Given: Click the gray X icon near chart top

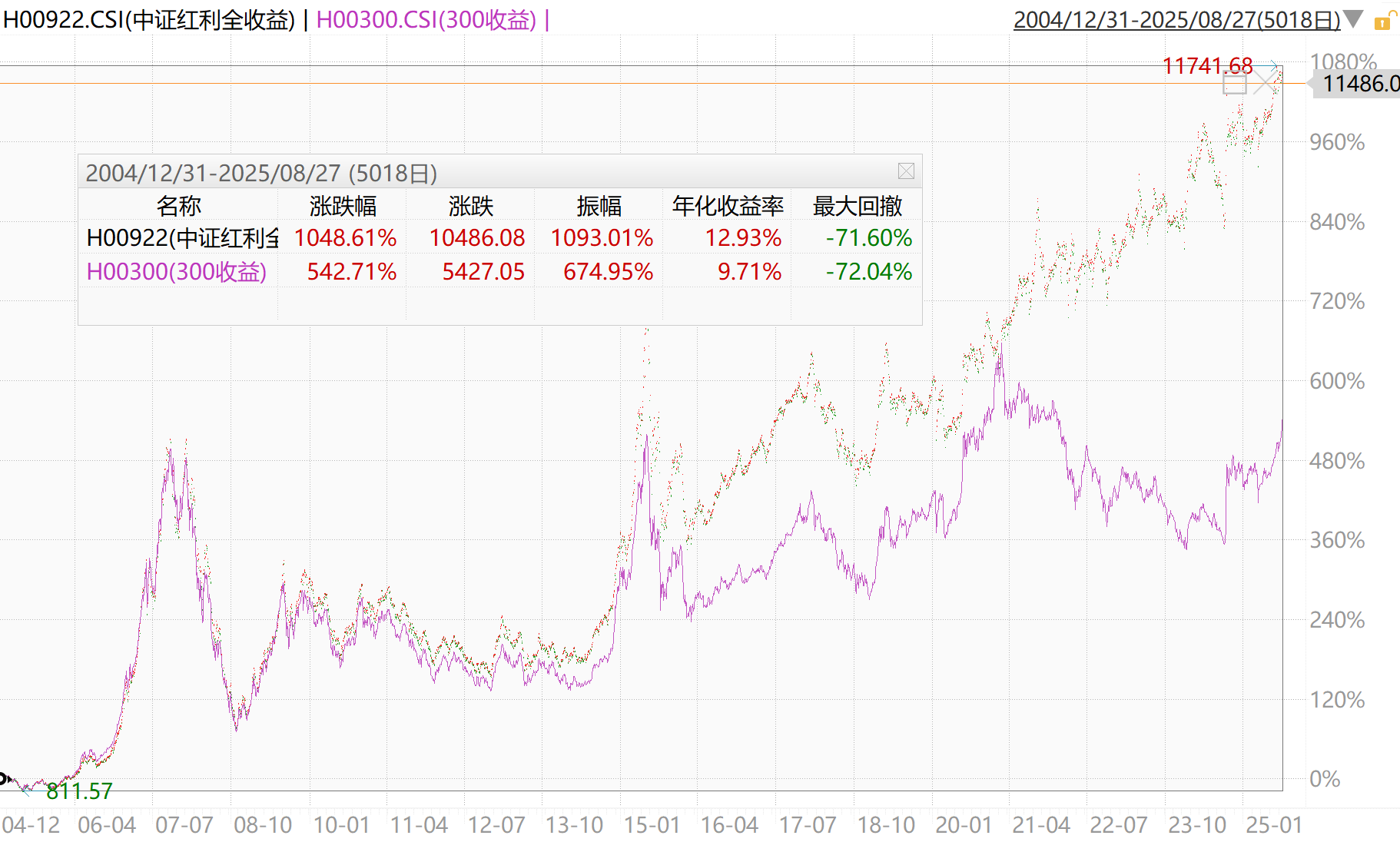Looking at the screenshot, I should click(x=1265, y=83).
